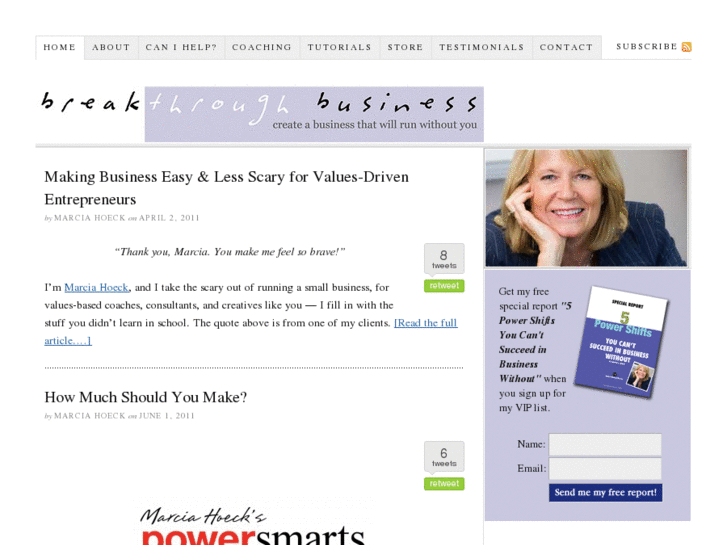Screen dimensions: 727x545
Task: Click the 8 tweets counter badge
Action: [x=444, y=259]
